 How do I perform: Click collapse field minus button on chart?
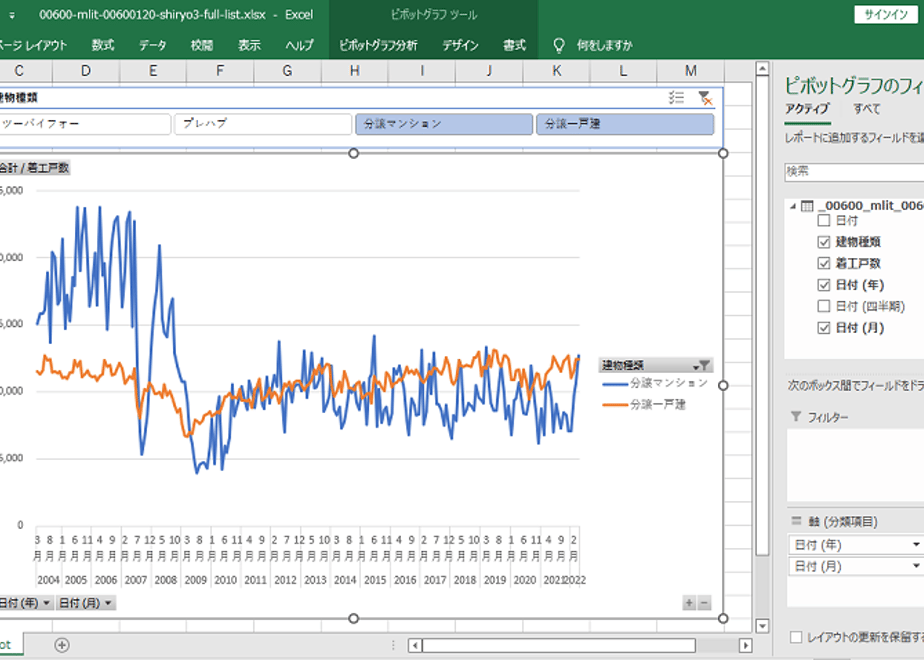[704, 603]
